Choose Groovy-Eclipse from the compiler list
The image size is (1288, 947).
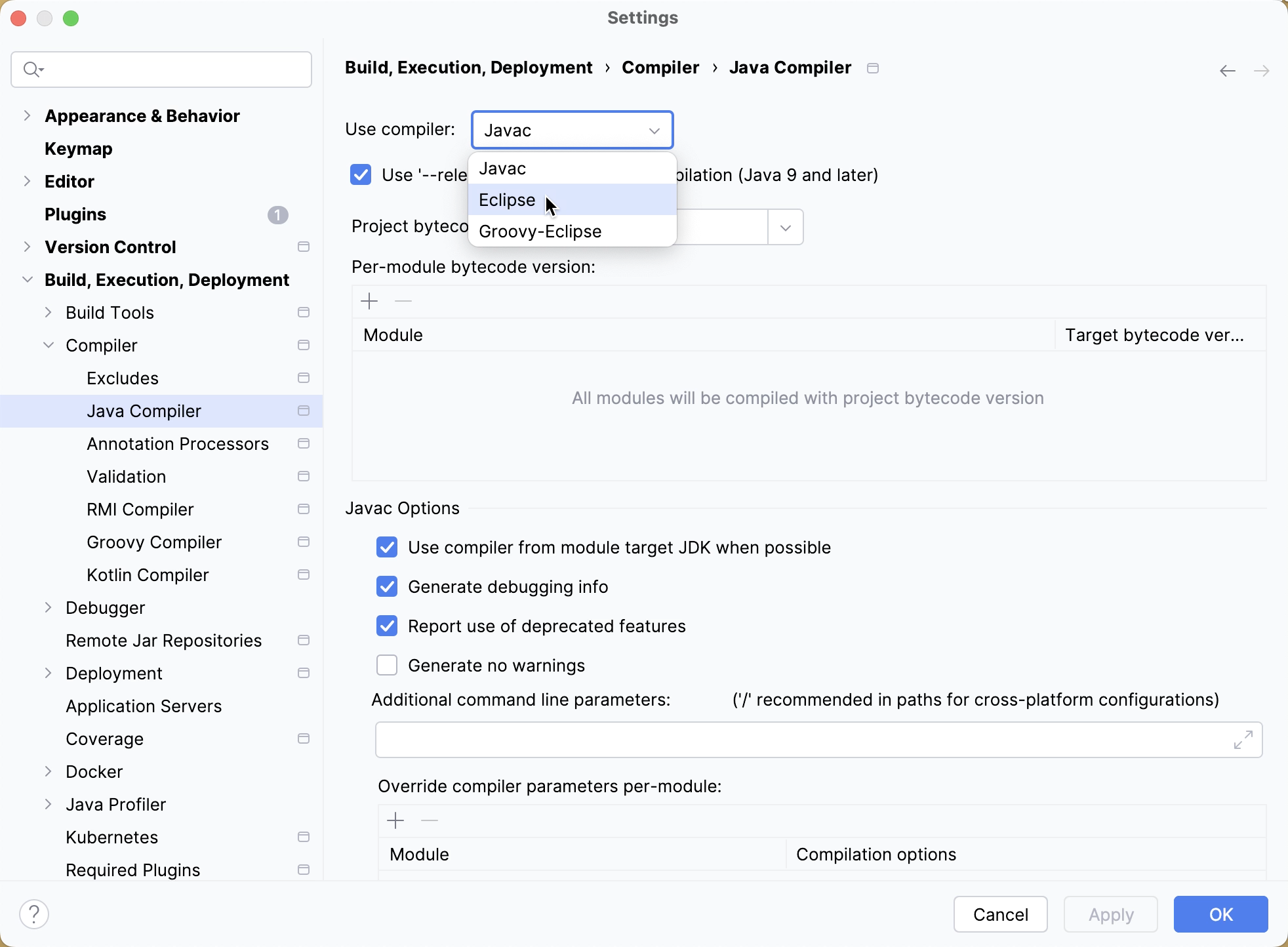coord(572,232)
